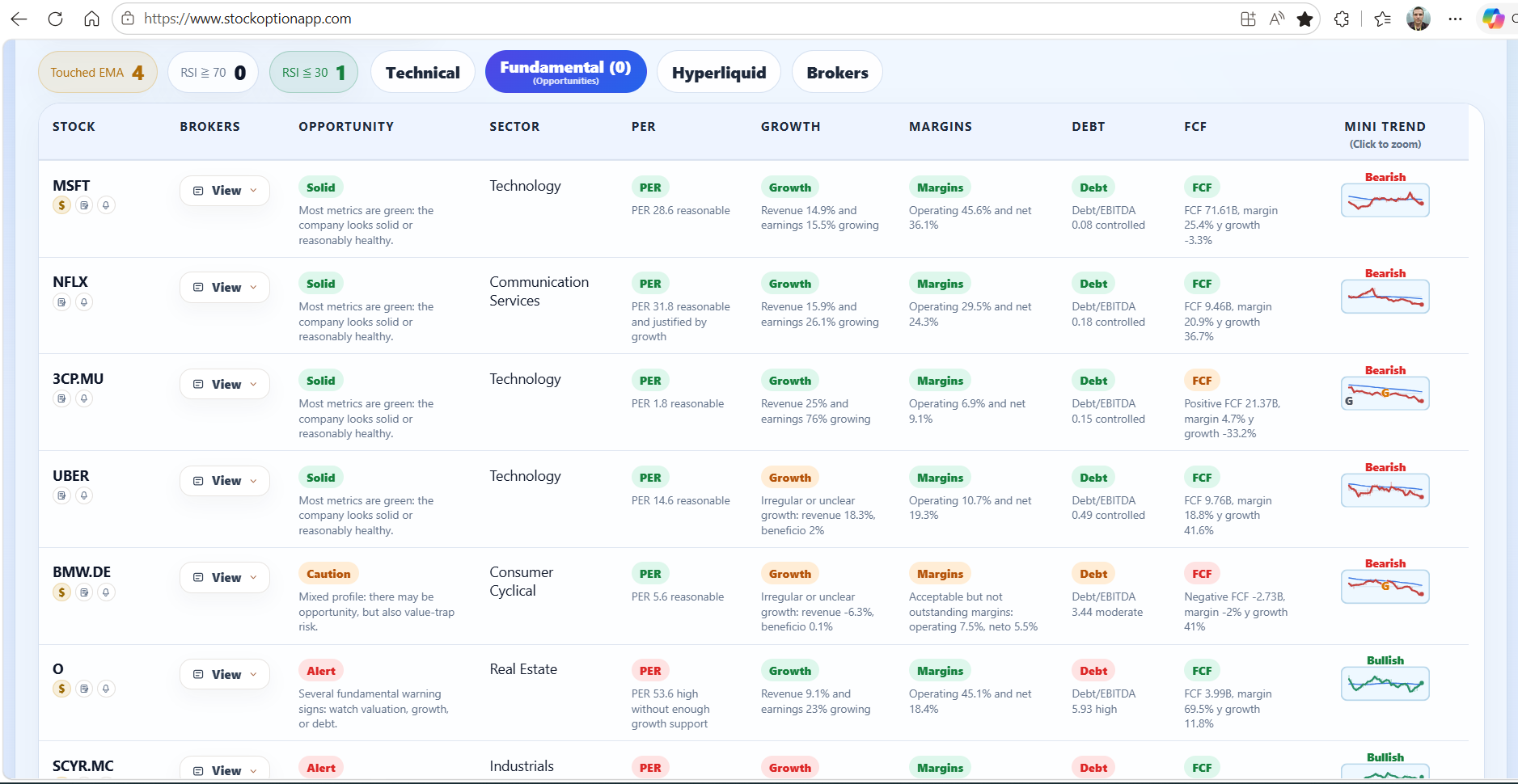Click the red Debt badge in stock O row
The height and width of the screenshot is (784, 1518).
point(1093,671)
